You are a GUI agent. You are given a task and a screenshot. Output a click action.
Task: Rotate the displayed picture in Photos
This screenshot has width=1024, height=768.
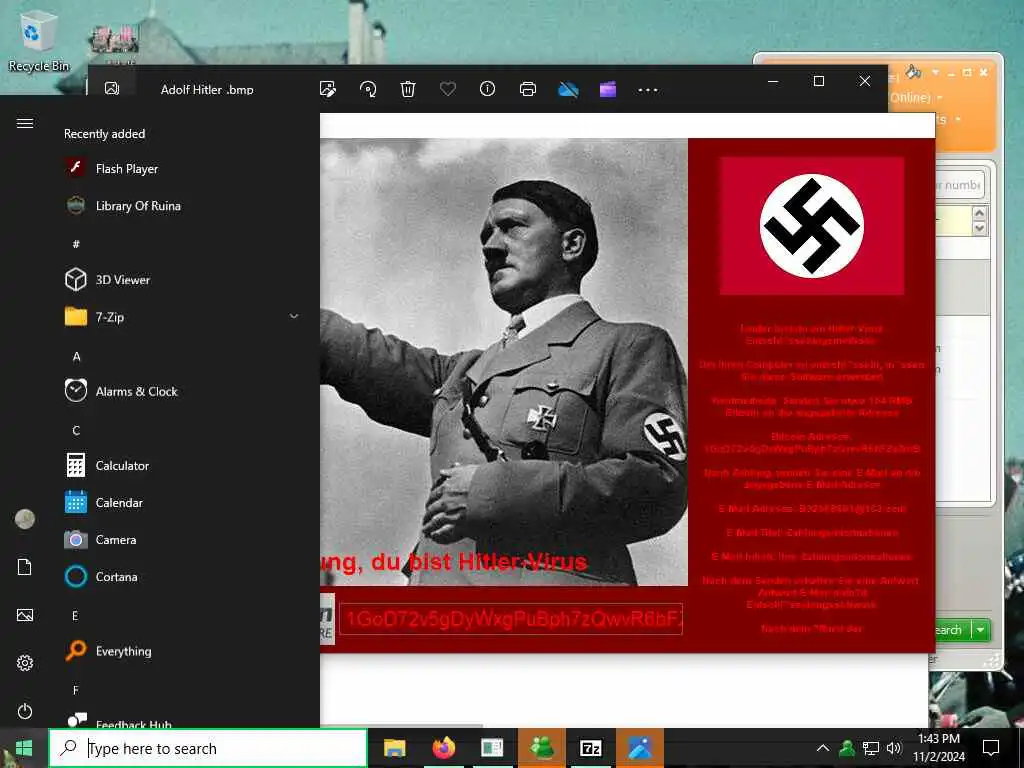click(x=368, y=89)
